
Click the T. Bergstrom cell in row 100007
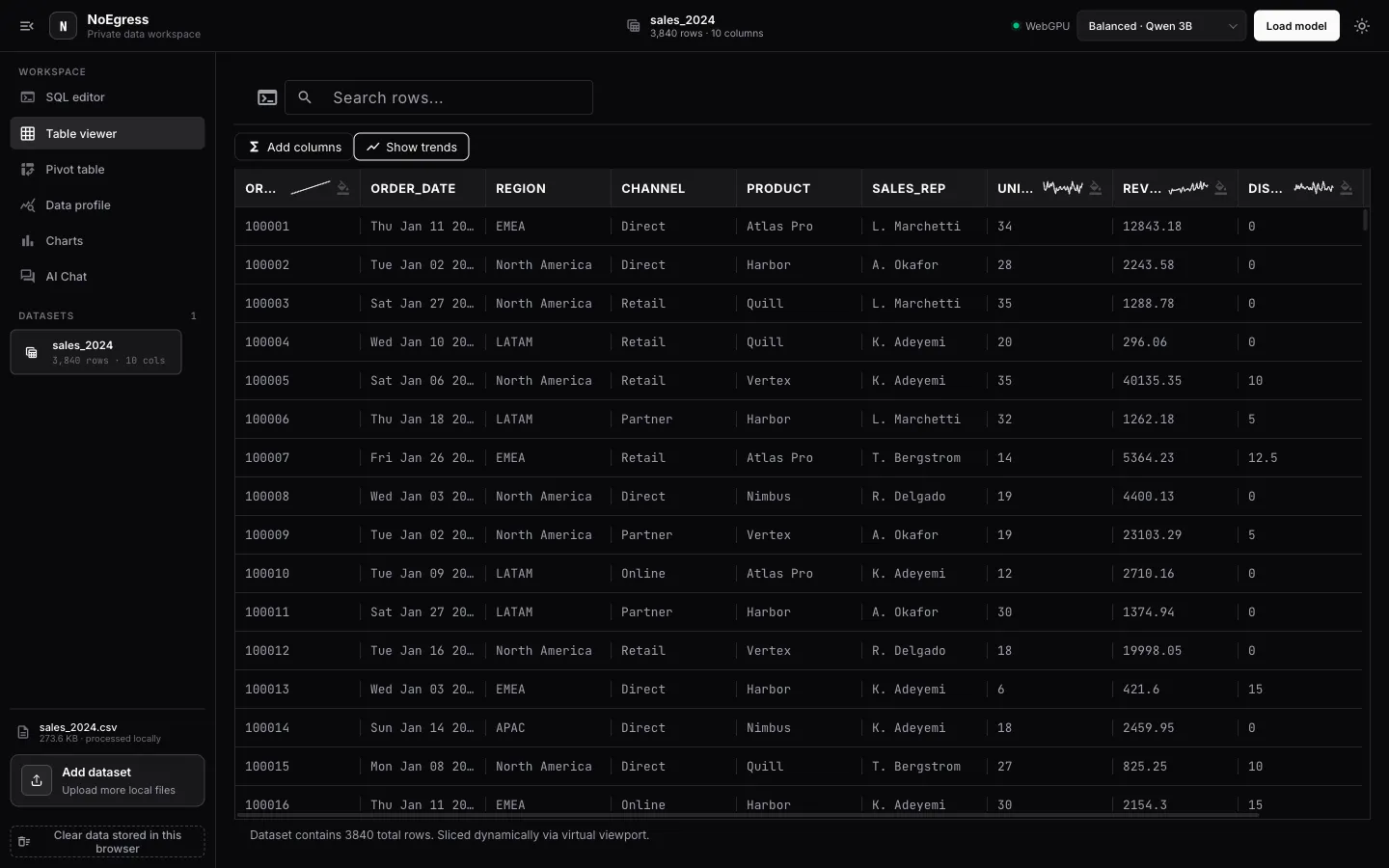pyautogui.click(x=924, y=458)
